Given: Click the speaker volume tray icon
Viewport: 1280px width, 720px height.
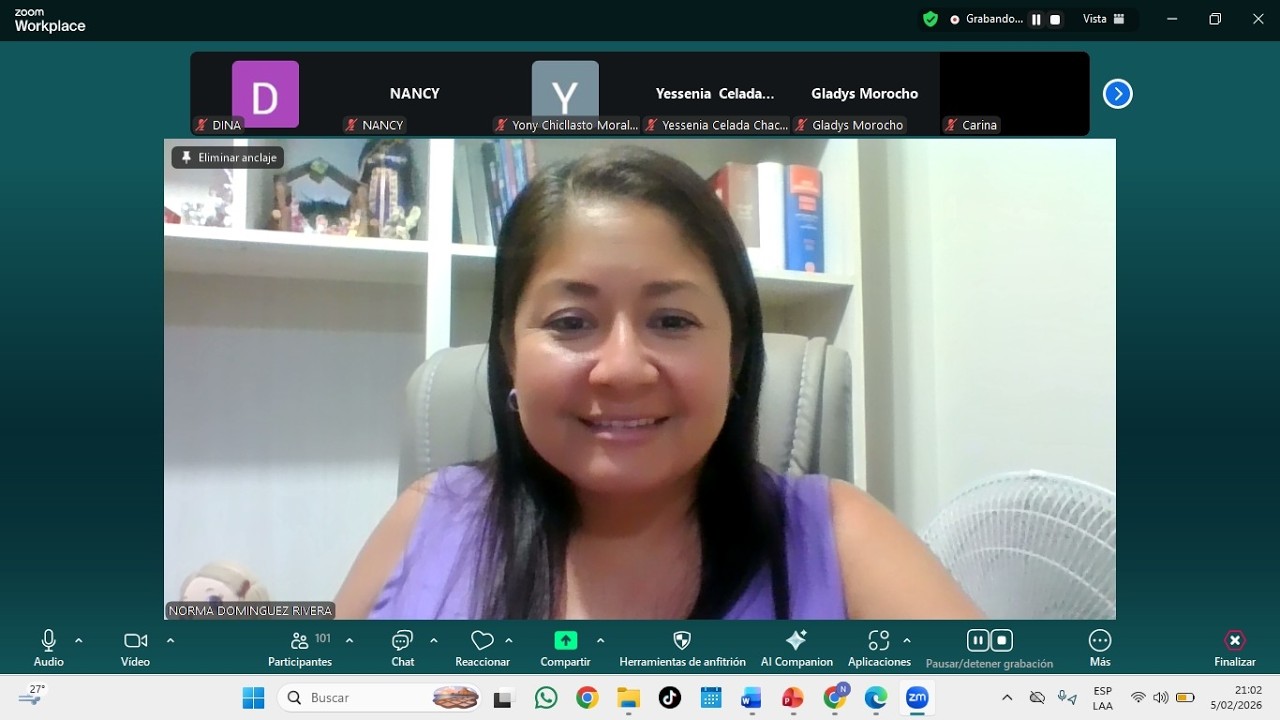Looking at the screenshot, I should click(x=1160, y=698).
